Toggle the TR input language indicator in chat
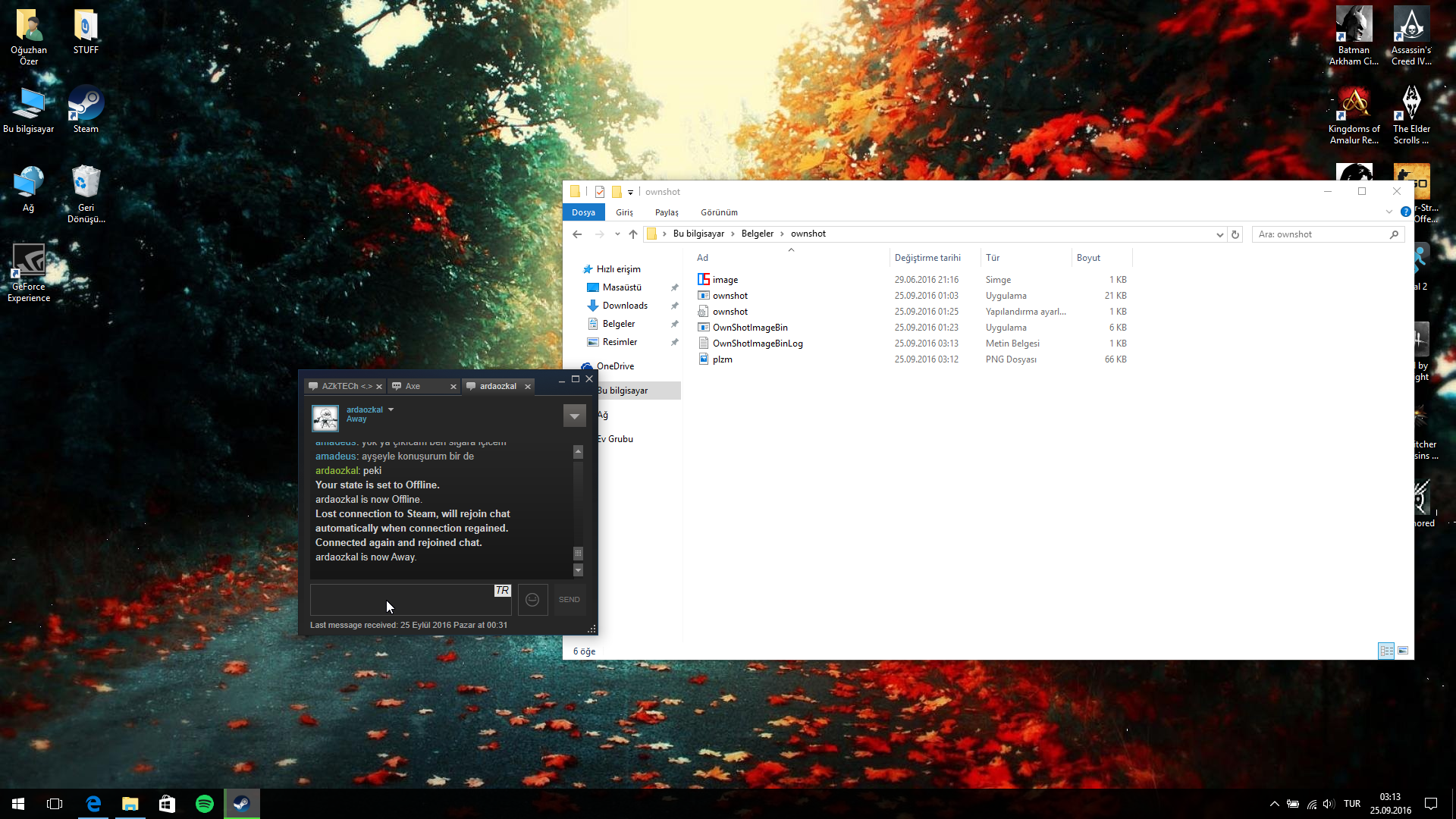This screenshot has width=1456, height=819. 502,591
